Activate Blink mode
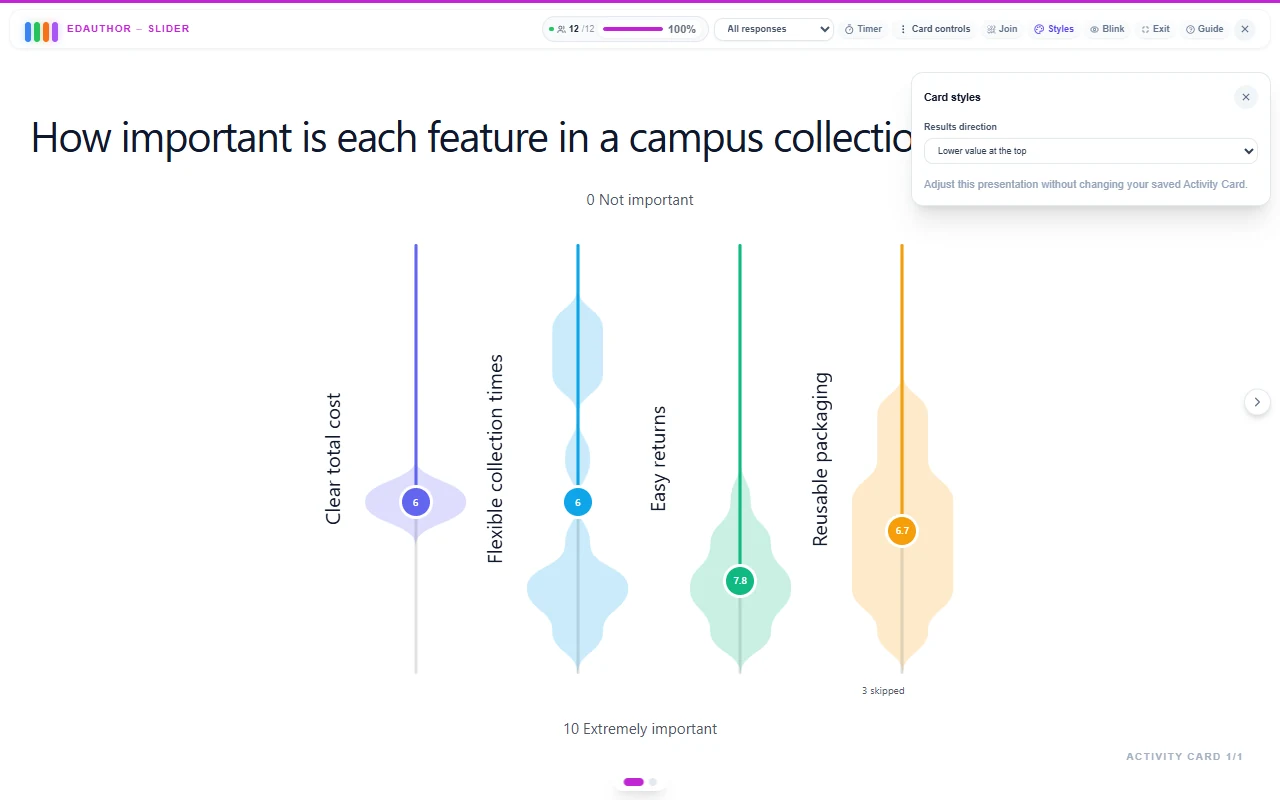Image resolution: width=1280 pixels, height=800 pixels. point(1107,29)
